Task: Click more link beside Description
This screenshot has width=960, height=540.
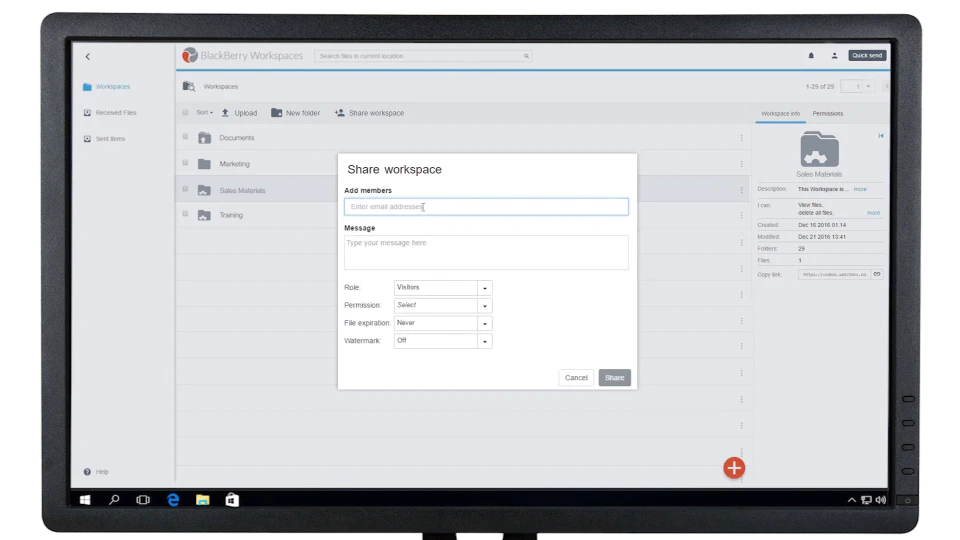Action: pos(860,189)
